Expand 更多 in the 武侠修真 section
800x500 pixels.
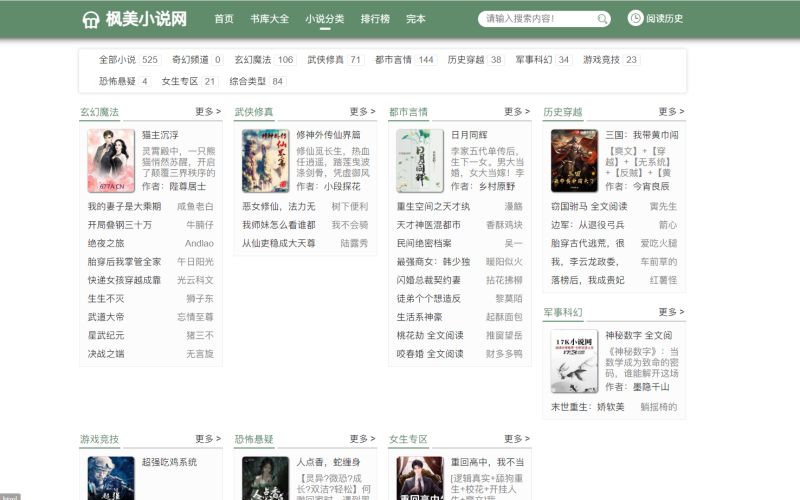click(x=363, y=111)
